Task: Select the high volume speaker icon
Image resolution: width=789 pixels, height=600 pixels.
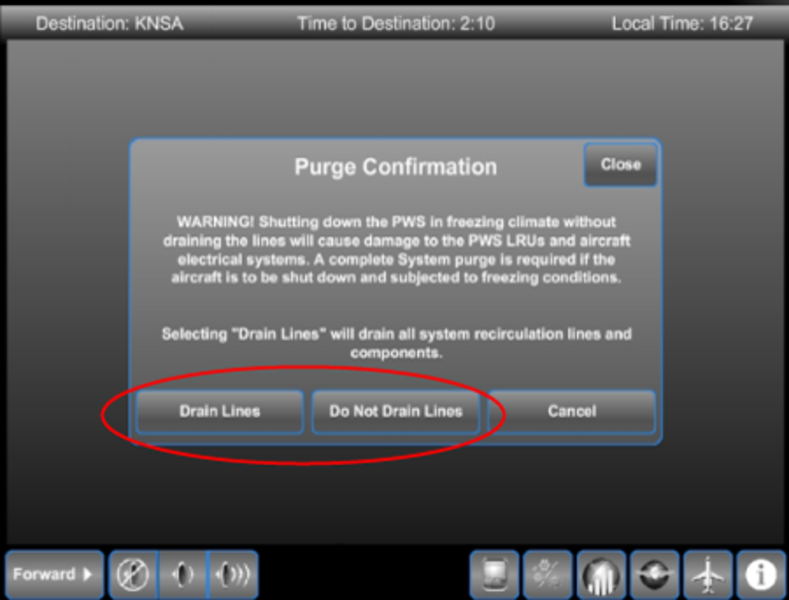Action: pyautogui.click(x=232, y=574)
